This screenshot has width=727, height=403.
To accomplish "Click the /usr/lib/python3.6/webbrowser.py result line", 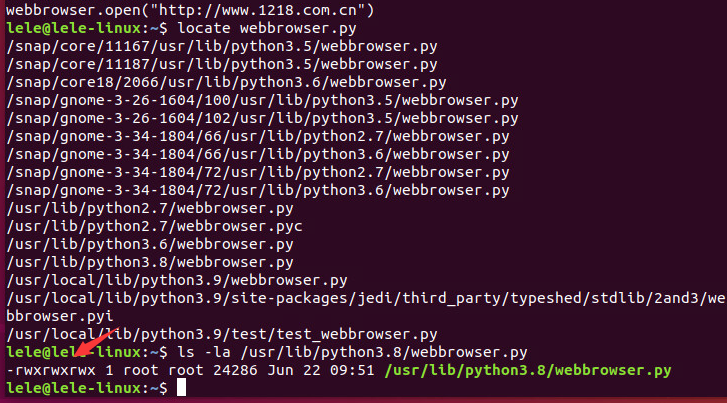I will [x=149, y=245].
